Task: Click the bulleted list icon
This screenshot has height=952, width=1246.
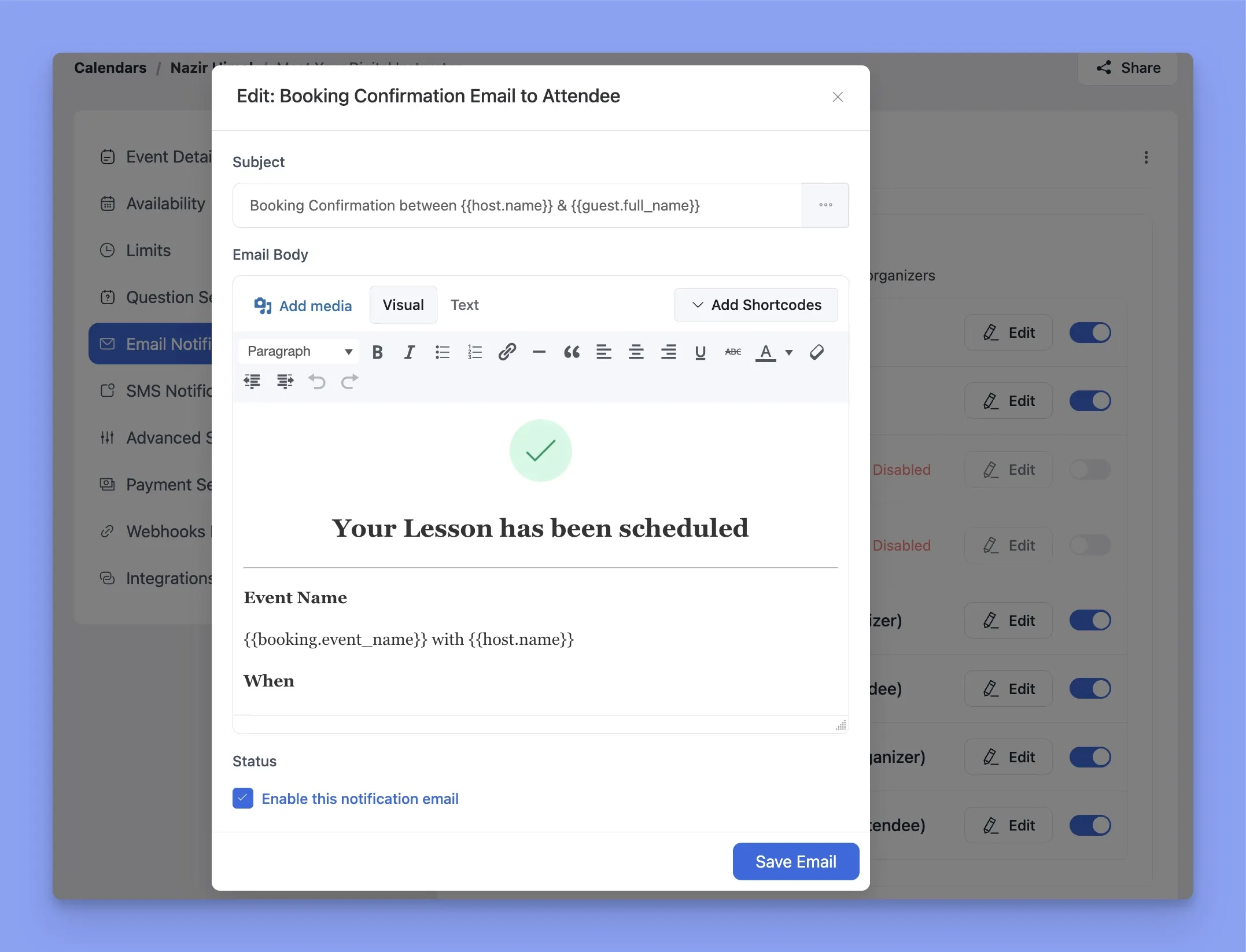Action: [x=441, y=351]
